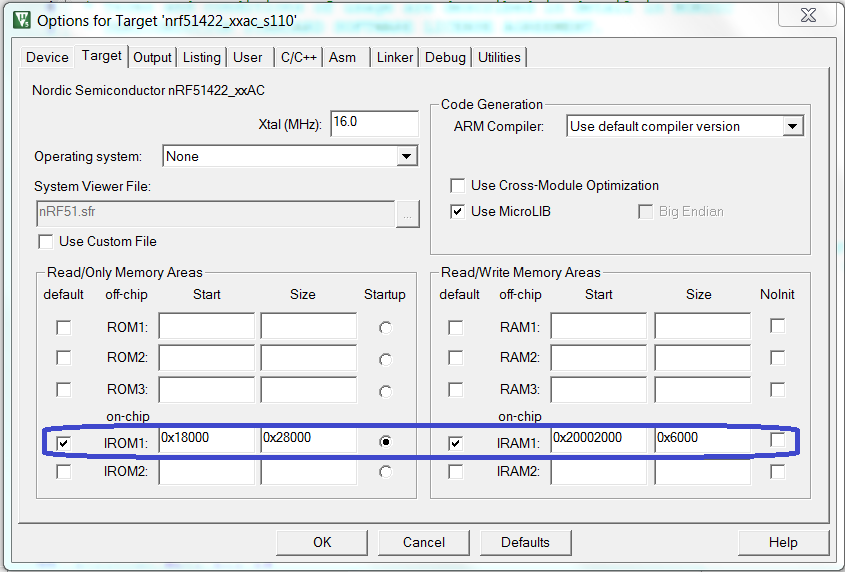Open the Output tab

click(152, 57)
